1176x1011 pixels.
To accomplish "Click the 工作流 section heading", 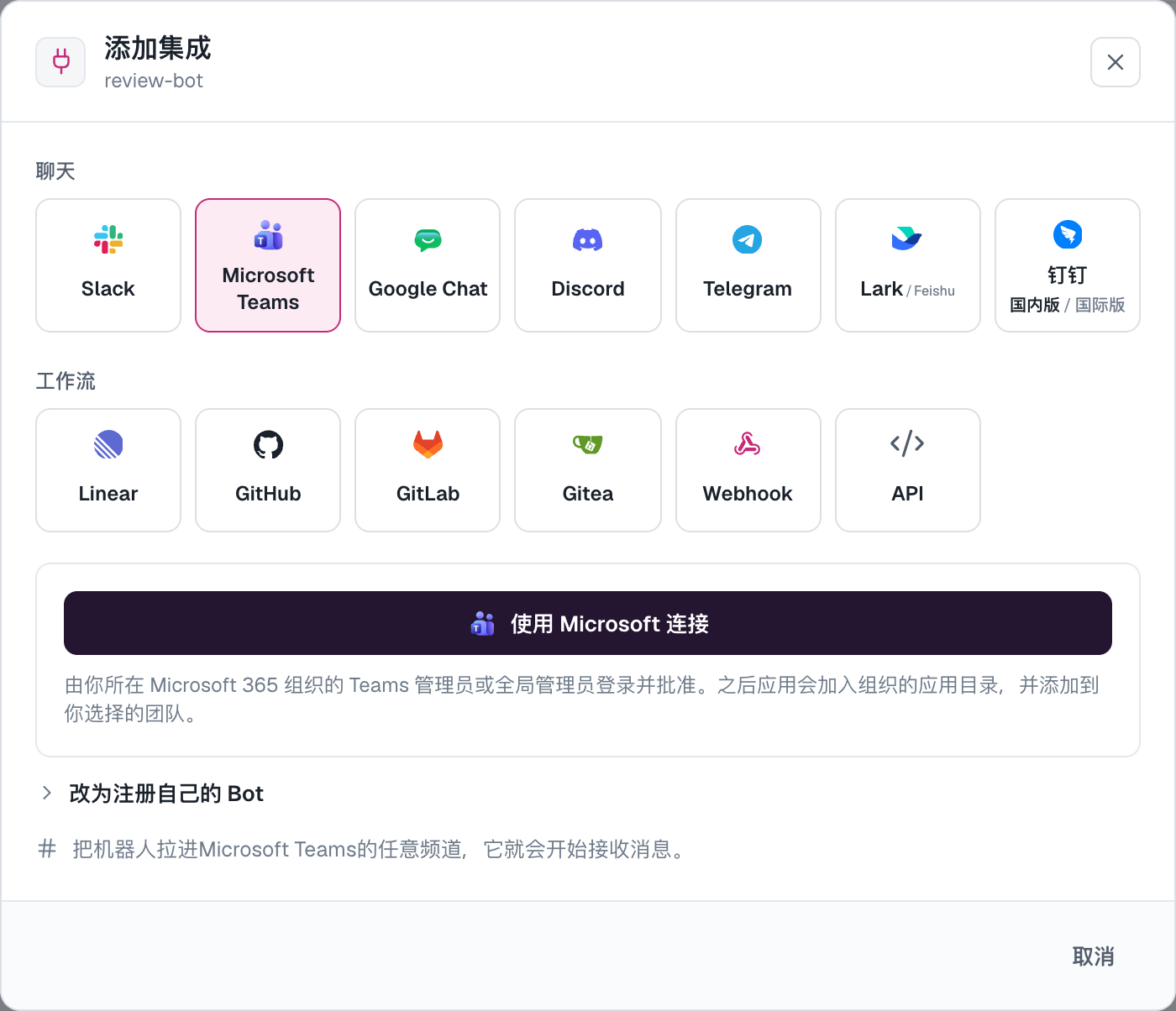I will tap(66, 381).
